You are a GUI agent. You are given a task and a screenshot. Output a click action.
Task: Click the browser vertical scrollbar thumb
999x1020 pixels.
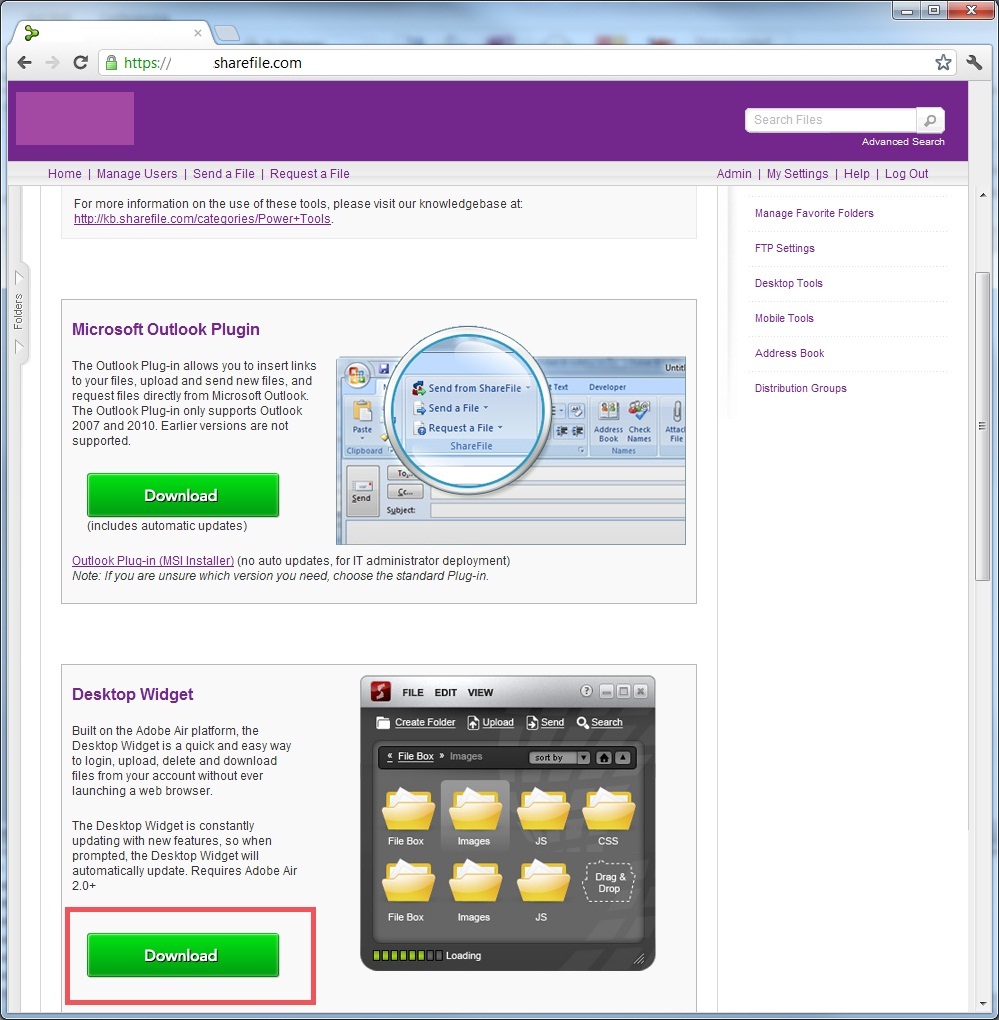[982, 426]
